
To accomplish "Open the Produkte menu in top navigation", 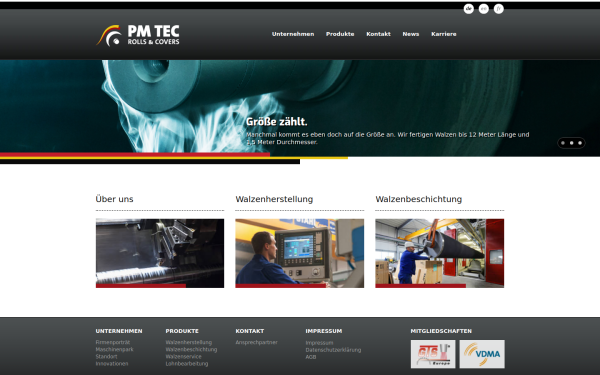I will point(340,34).
